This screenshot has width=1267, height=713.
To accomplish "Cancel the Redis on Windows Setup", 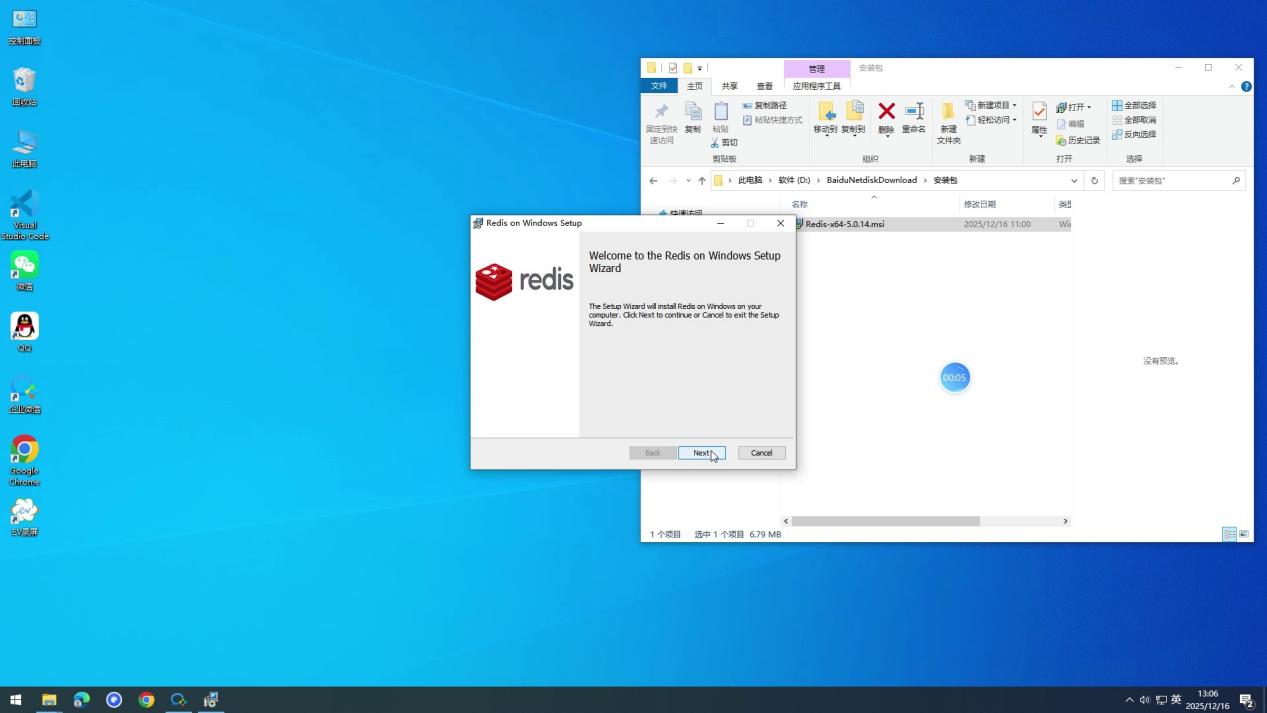I will [761, 452].
